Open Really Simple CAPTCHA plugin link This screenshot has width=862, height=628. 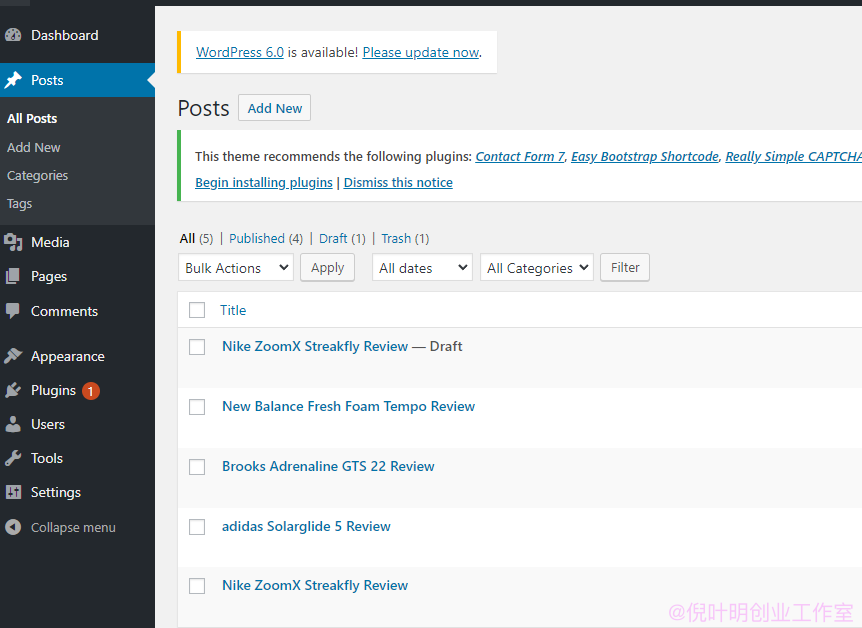tap(793, 157)
